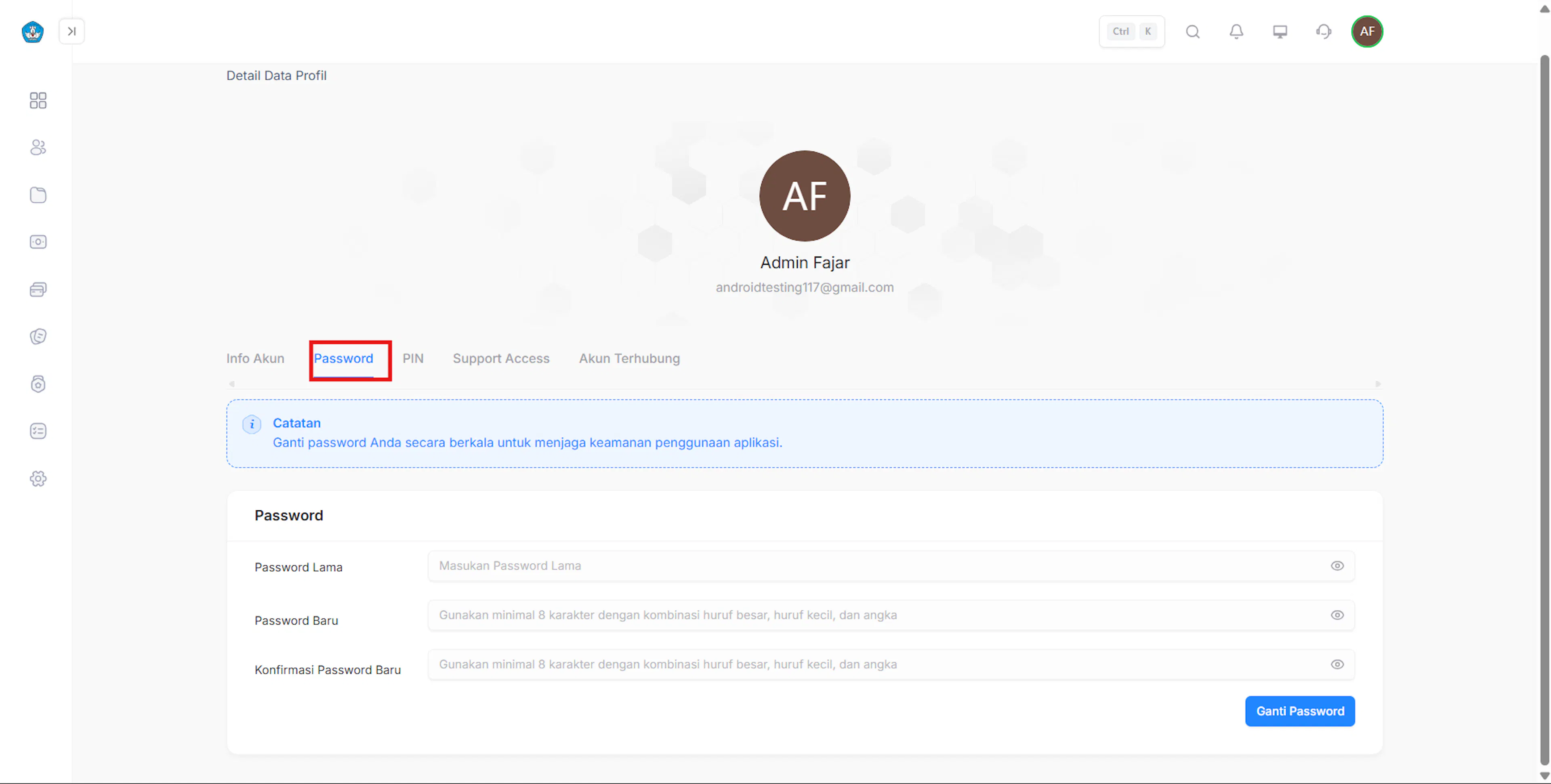Click the Catatan info icon
1551x784 pixels.
[252, 425]
